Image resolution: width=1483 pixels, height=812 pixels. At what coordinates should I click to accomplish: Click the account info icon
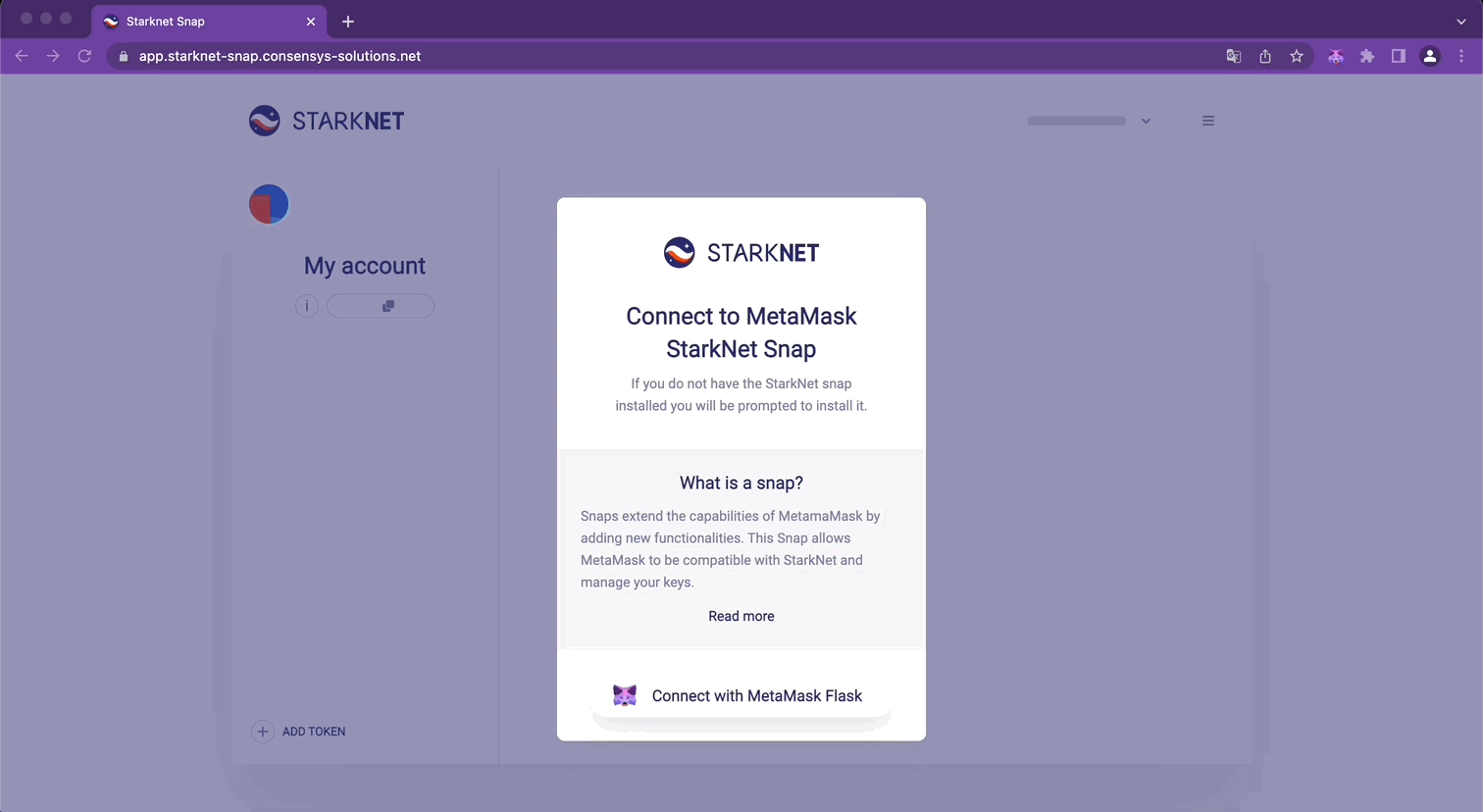point(307,306)
